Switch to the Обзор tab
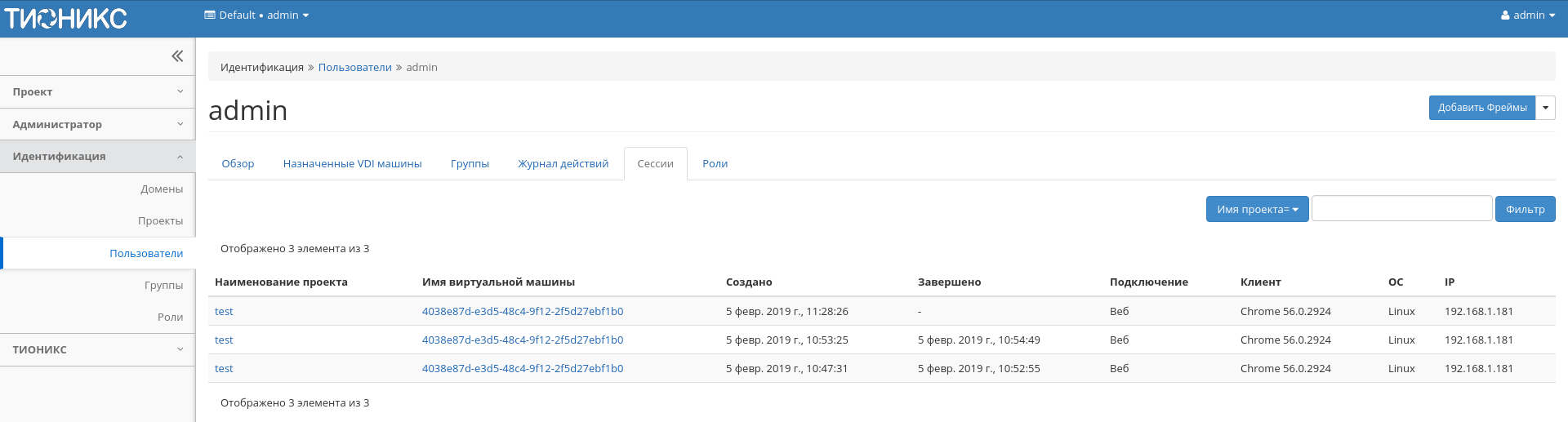Image resolution: width=1568 pixels, height=422 pixels. tap(238, 164)
